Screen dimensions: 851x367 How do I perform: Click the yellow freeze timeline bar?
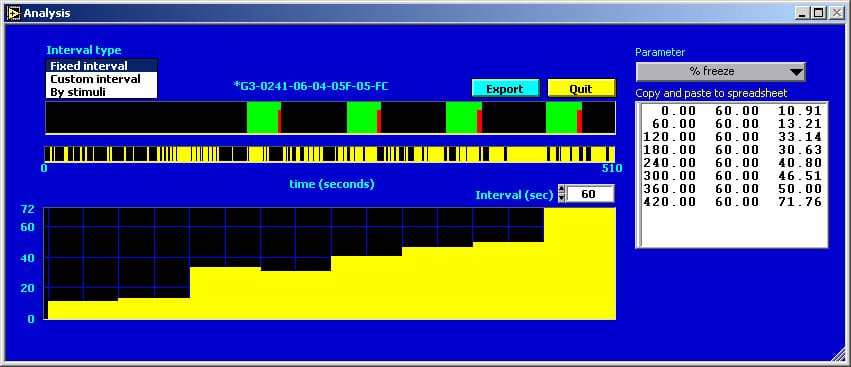point(330,154)
